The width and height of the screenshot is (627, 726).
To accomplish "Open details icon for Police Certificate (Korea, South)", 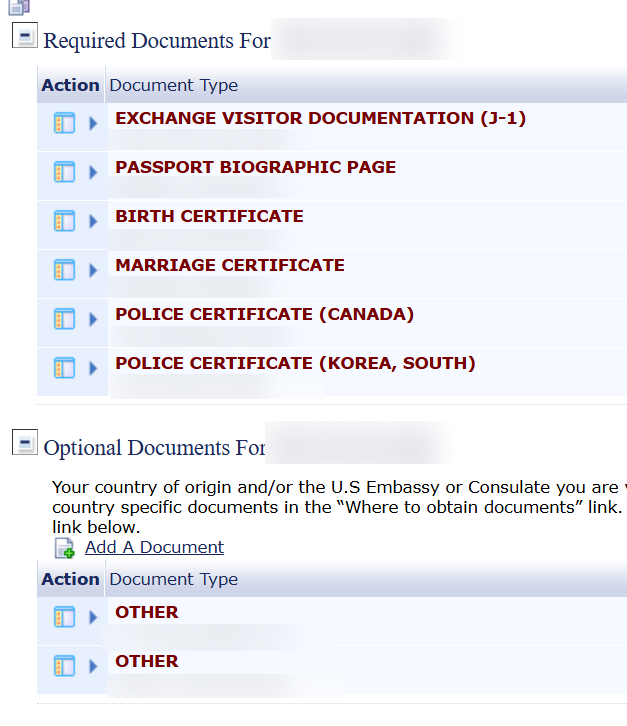I will pos(64,369).
